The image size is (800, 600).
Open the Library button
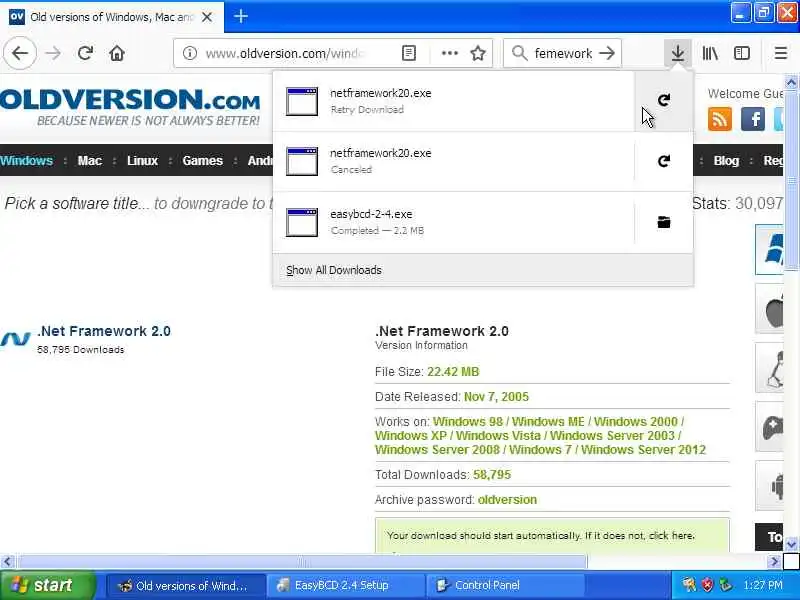(x=710, y=53)
